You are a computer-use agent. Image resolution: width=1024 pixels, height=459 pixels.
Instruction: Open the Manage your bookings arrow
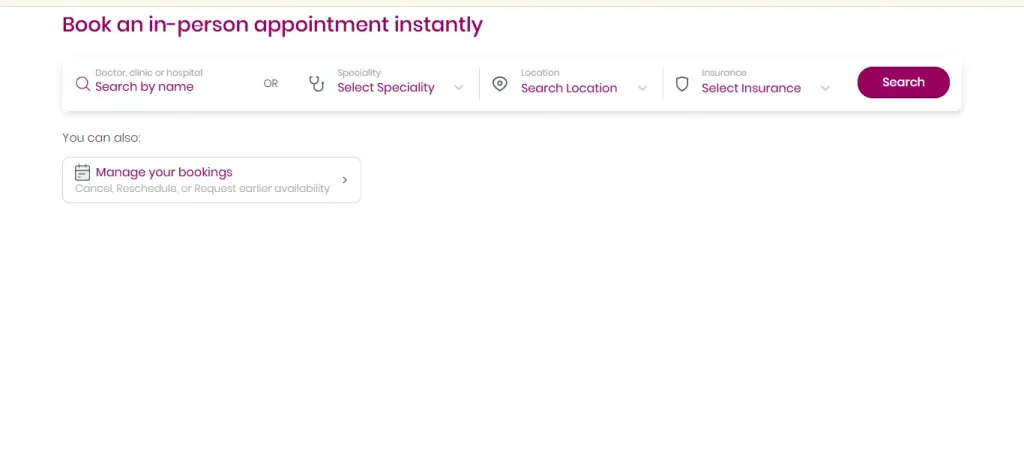[x=345, y=180]
